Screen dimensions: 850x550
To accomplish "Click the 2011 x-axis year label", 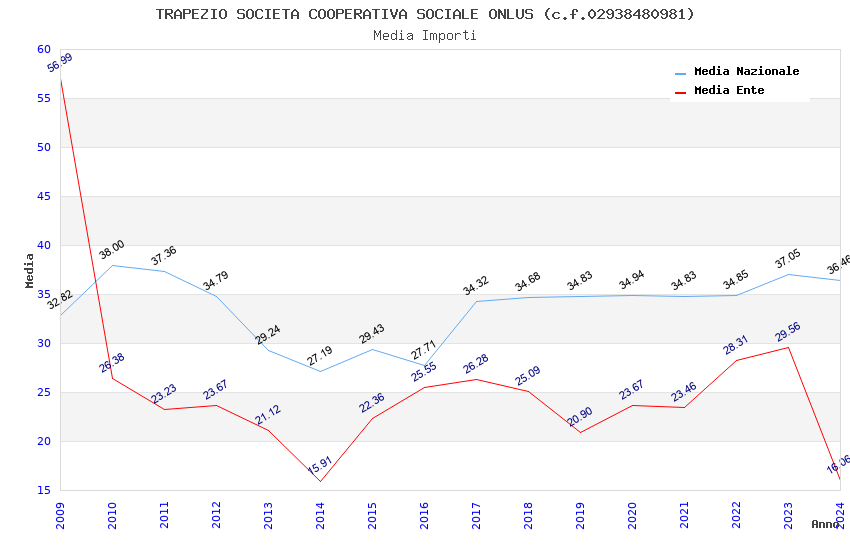I will click(164, 515).
